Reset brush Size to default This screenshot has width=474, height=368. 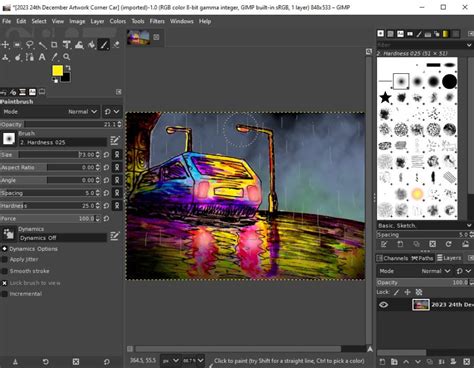pyautogui.click(x=106, y=155)
